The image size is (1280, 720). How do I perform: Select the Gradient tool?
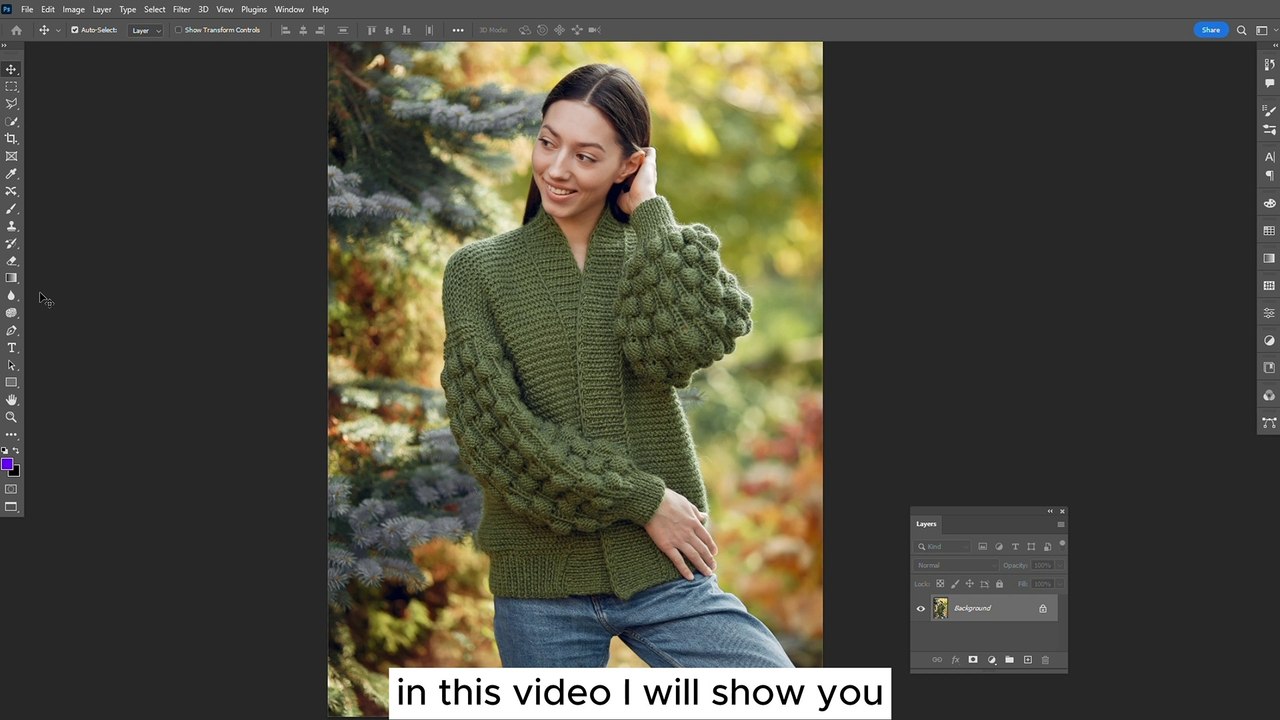click(x=11, y=278)
